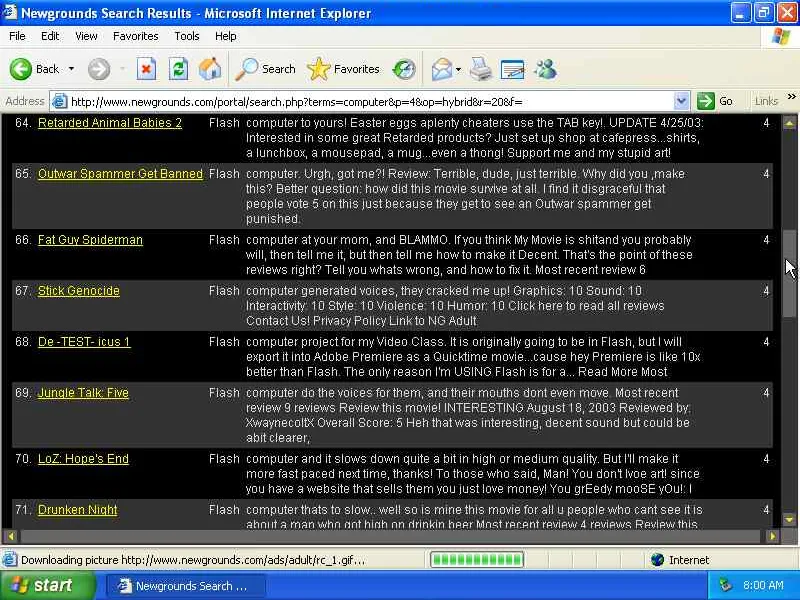Click the 8:00 AM taskbar clock

(763, 585)
